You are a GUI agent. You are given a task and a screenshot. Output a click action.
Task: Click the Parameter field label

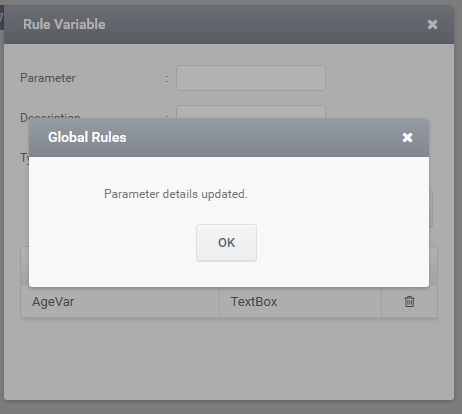tap(48, 78)
